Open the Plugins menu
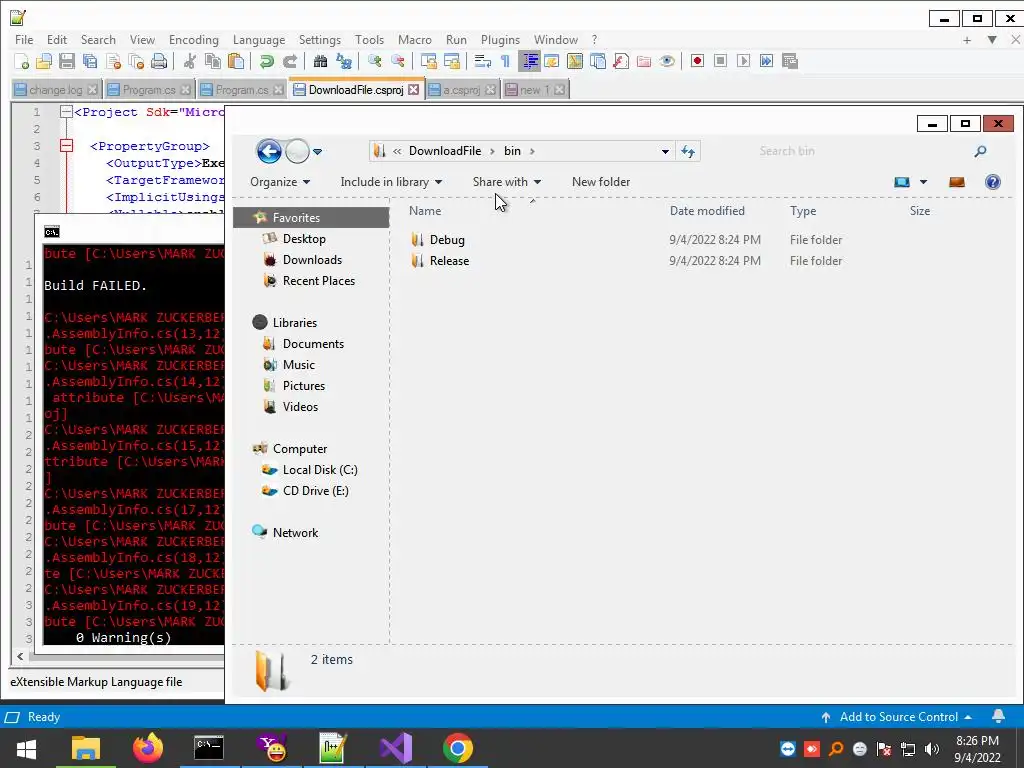 pos(500,40)
